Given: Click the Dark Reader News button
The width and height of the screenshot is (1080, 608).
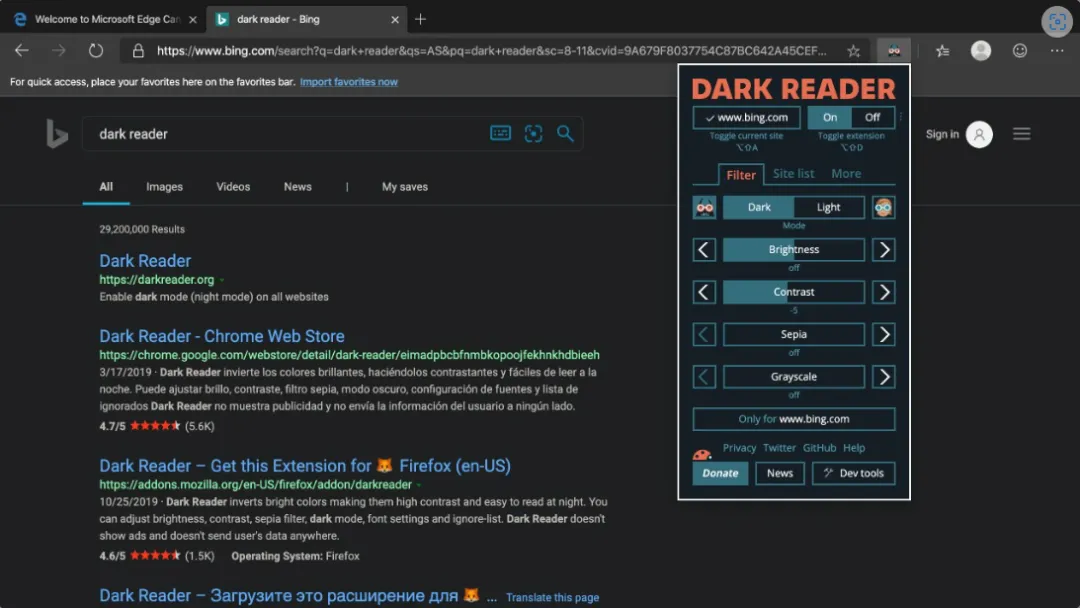Looking at the screenshot, I should point(780,473).
